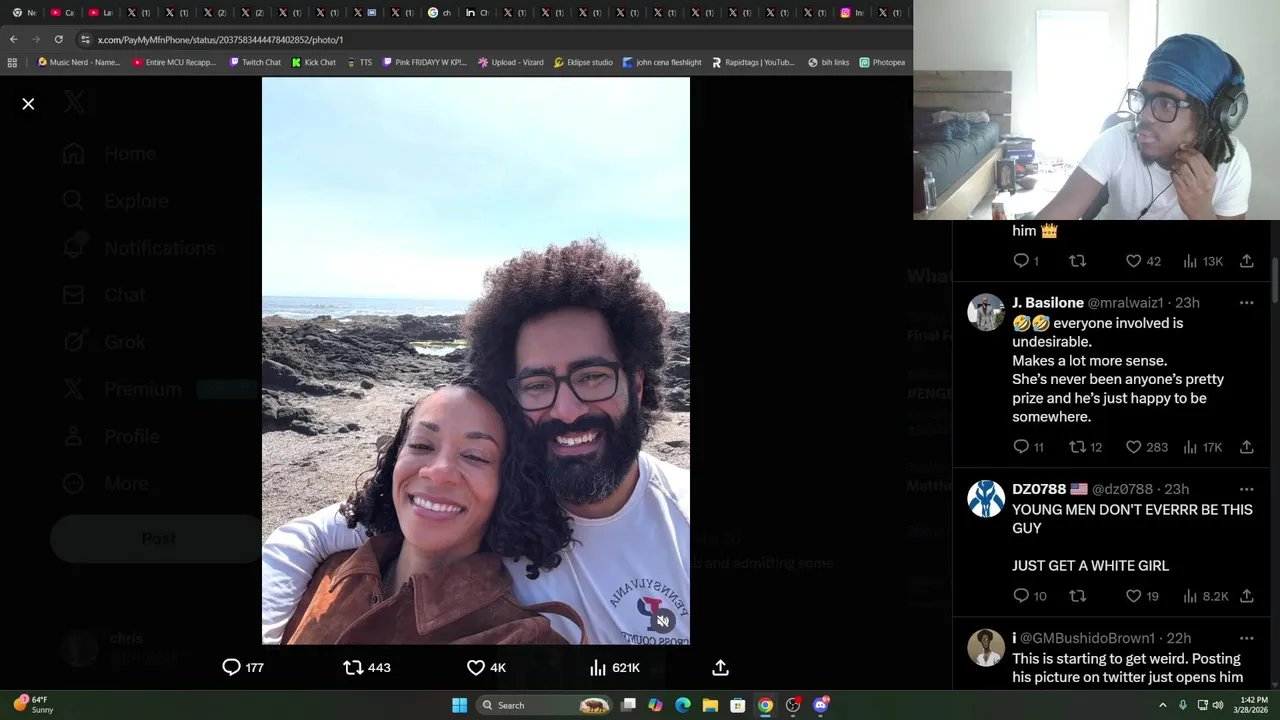1280x720 pixels.
Task: Share J. Basilone's tweet
Action: click(x=1247, y=447)
